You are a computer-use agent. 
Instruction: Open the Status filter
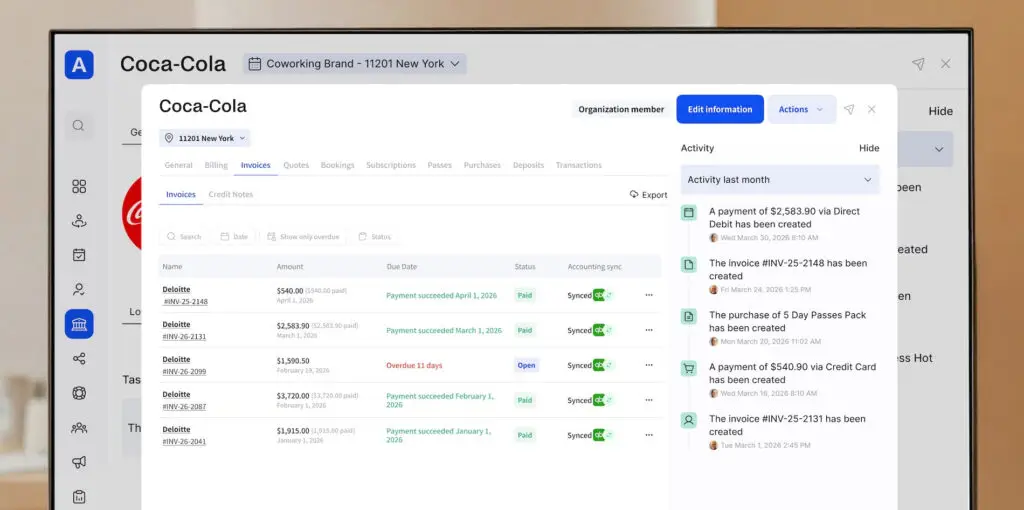pos(375,236)
